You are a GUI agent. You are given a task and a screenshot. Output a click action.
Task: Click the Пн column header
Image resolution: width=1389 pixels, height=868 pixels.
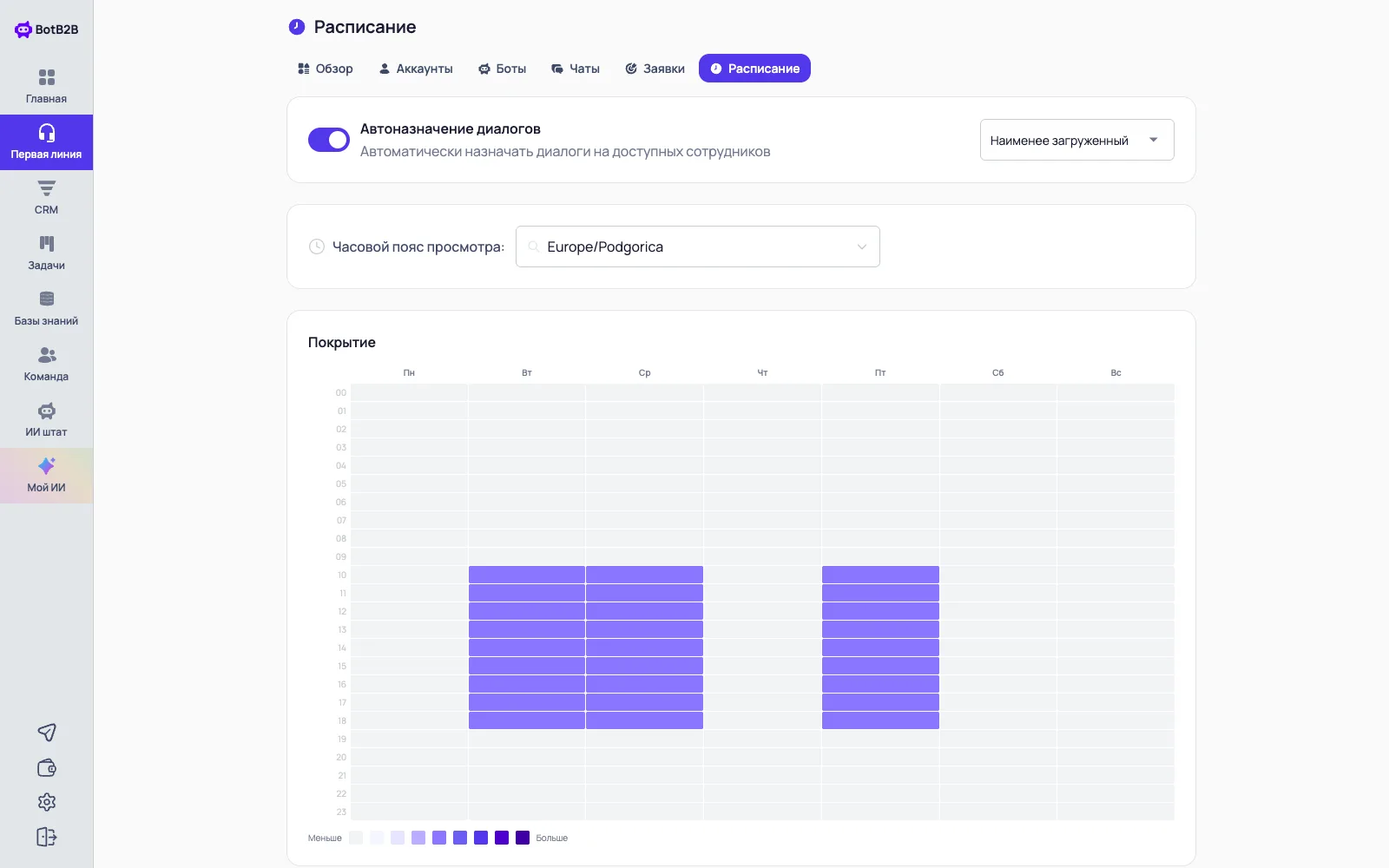409,372
